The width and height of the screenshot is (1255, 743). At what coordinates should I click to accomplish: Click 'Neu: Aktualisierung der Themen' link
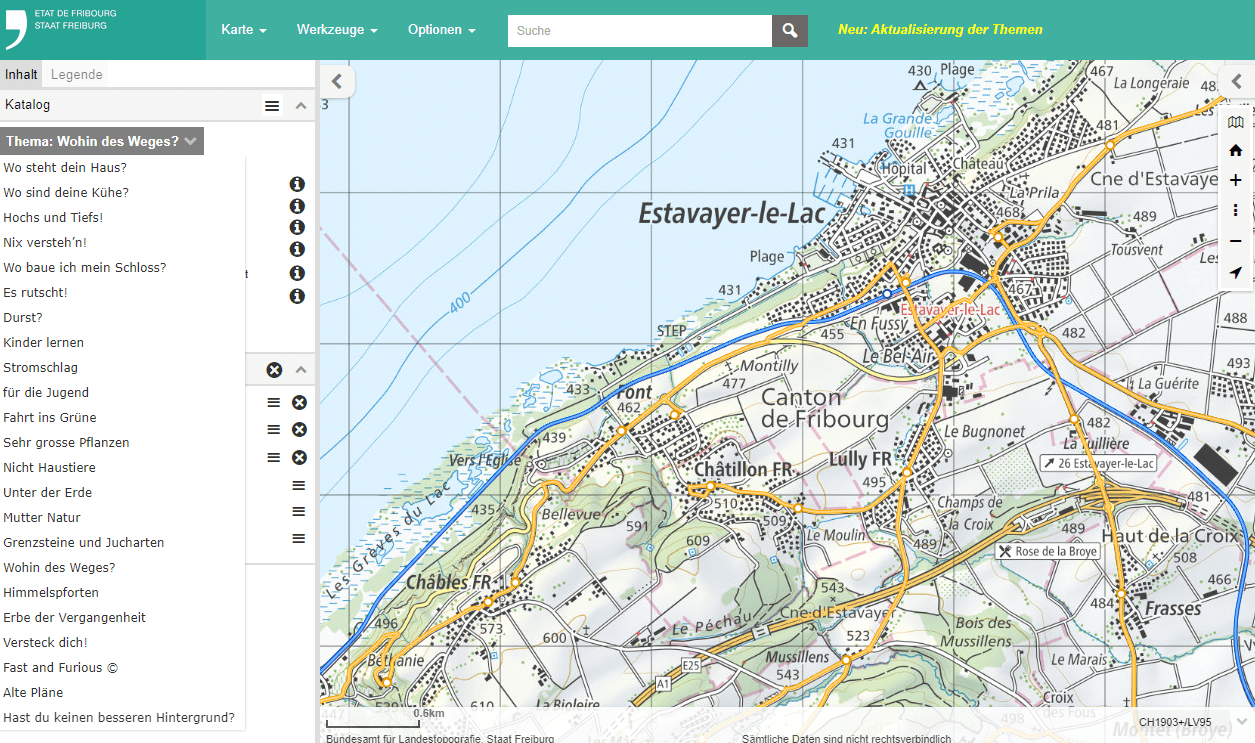940,30
